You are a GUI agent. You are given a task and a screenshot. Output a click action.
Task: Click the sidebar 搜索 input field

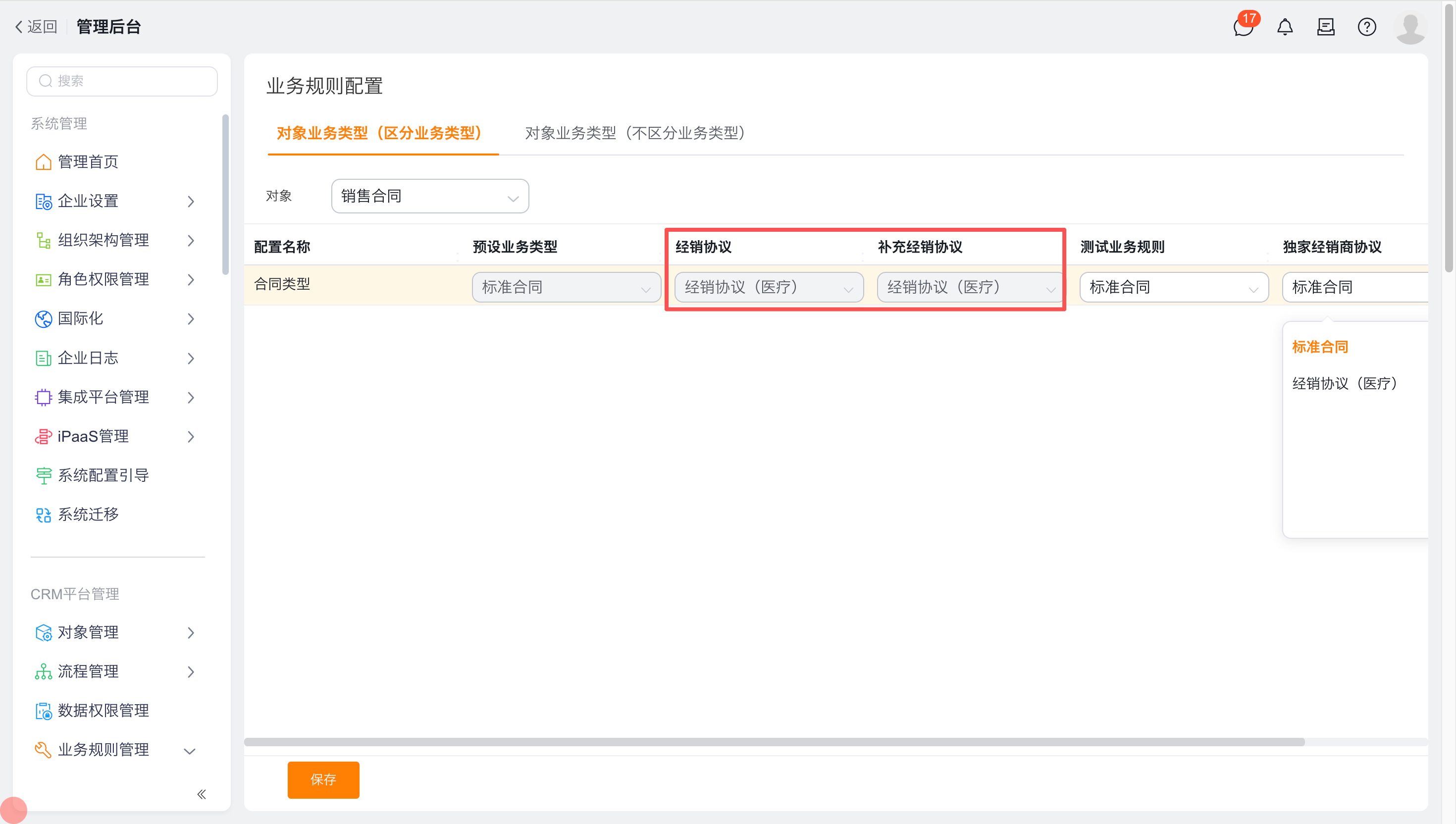pyautogui.click(x=122, y=81)
